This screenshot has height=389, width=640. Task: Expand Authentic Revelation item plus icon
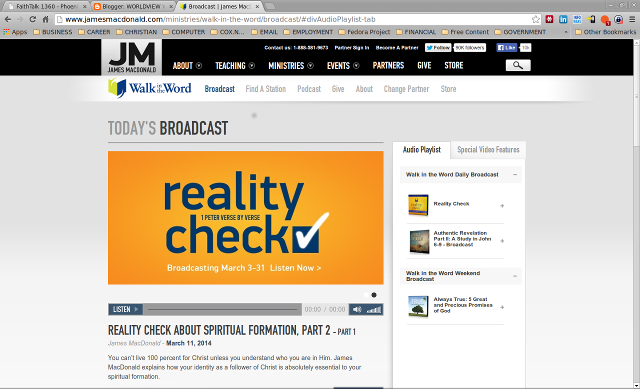coord(502,241)
